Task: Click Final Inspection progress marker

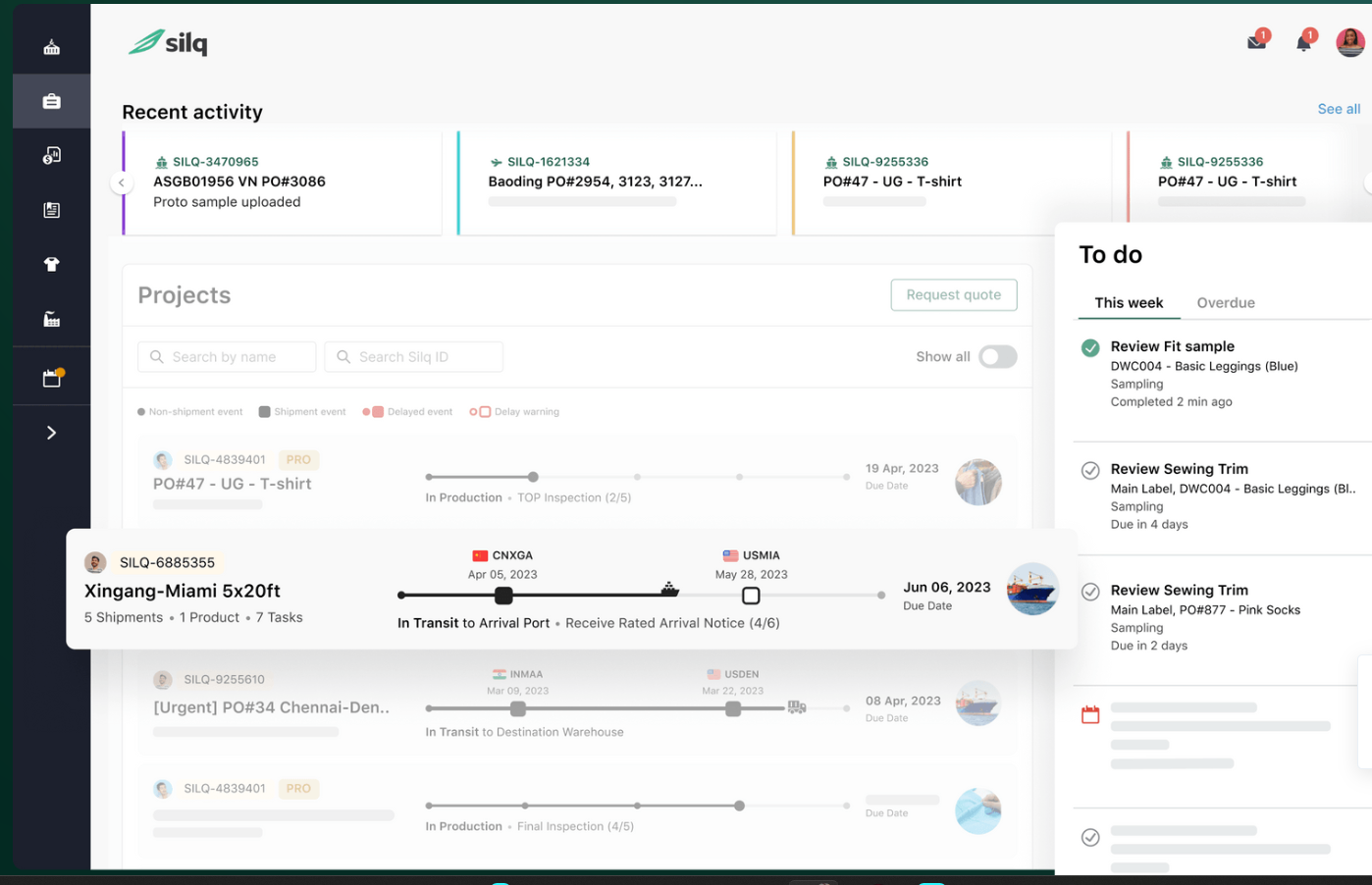Action: pyautogui.click(x=739, y=806)
